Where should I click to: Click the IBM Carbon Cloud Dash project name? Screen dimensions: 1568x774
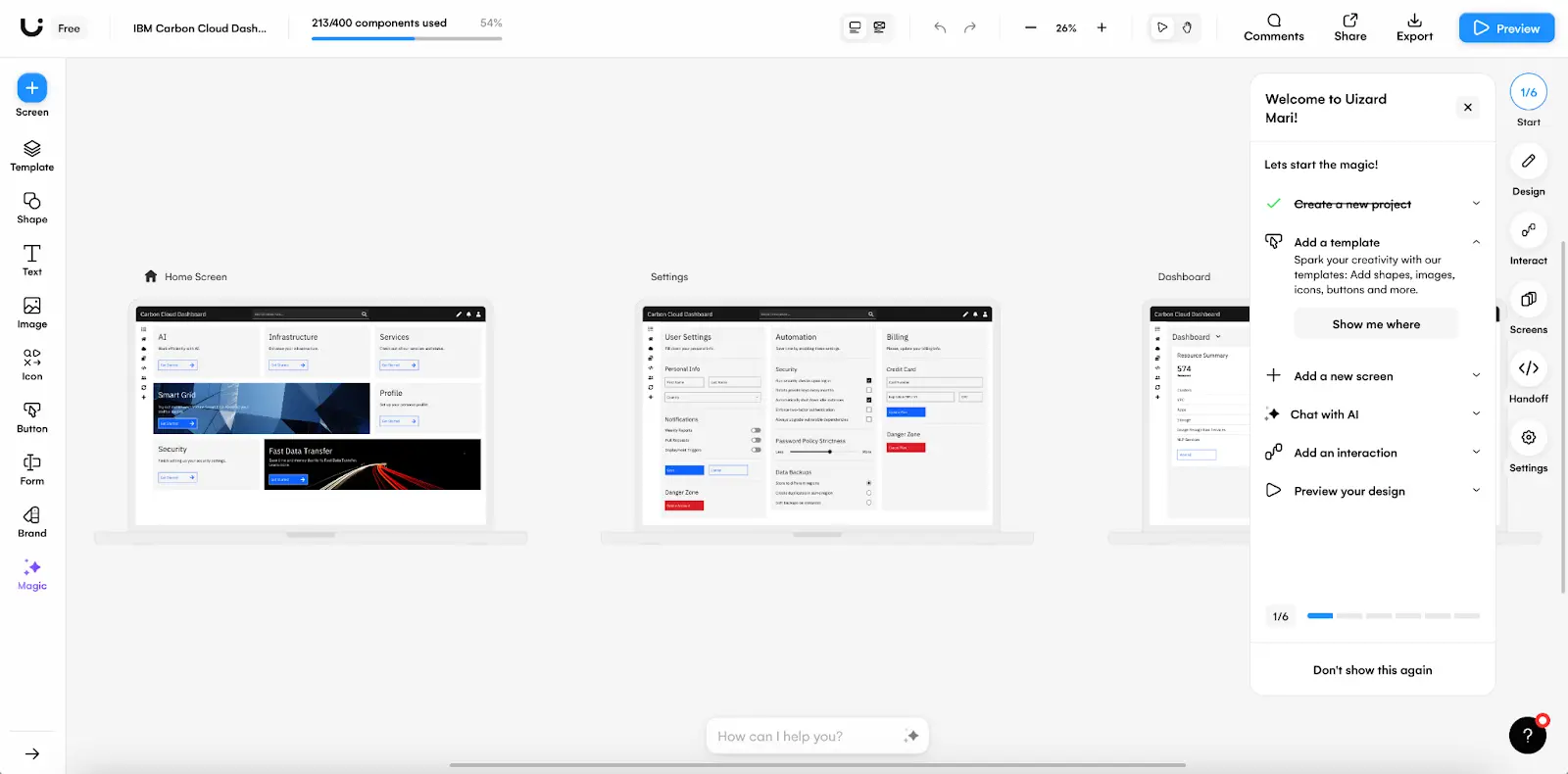tap(200, 28)
